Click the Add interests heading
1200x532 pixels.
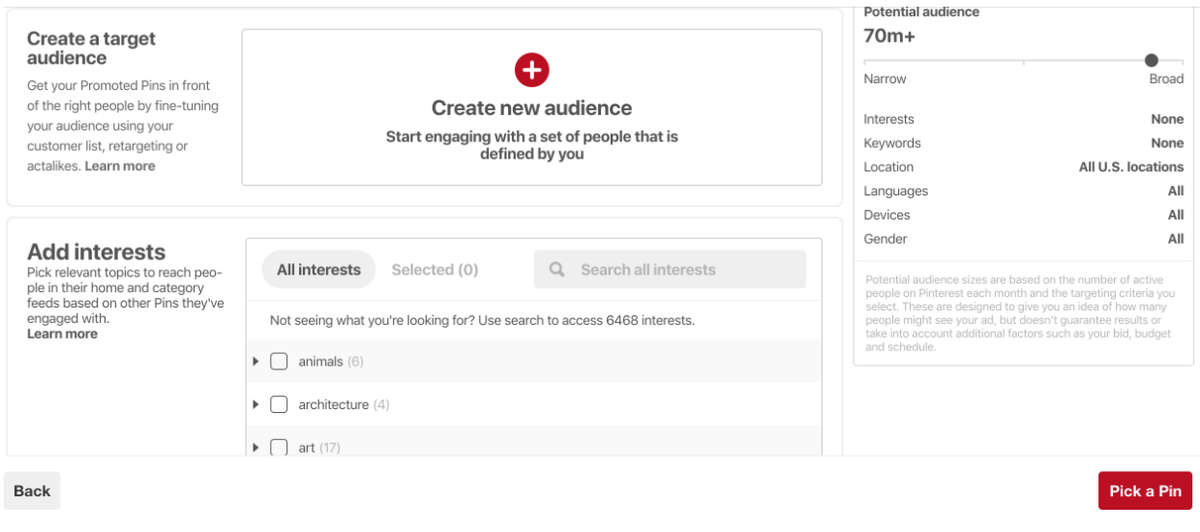pos(96,252)
